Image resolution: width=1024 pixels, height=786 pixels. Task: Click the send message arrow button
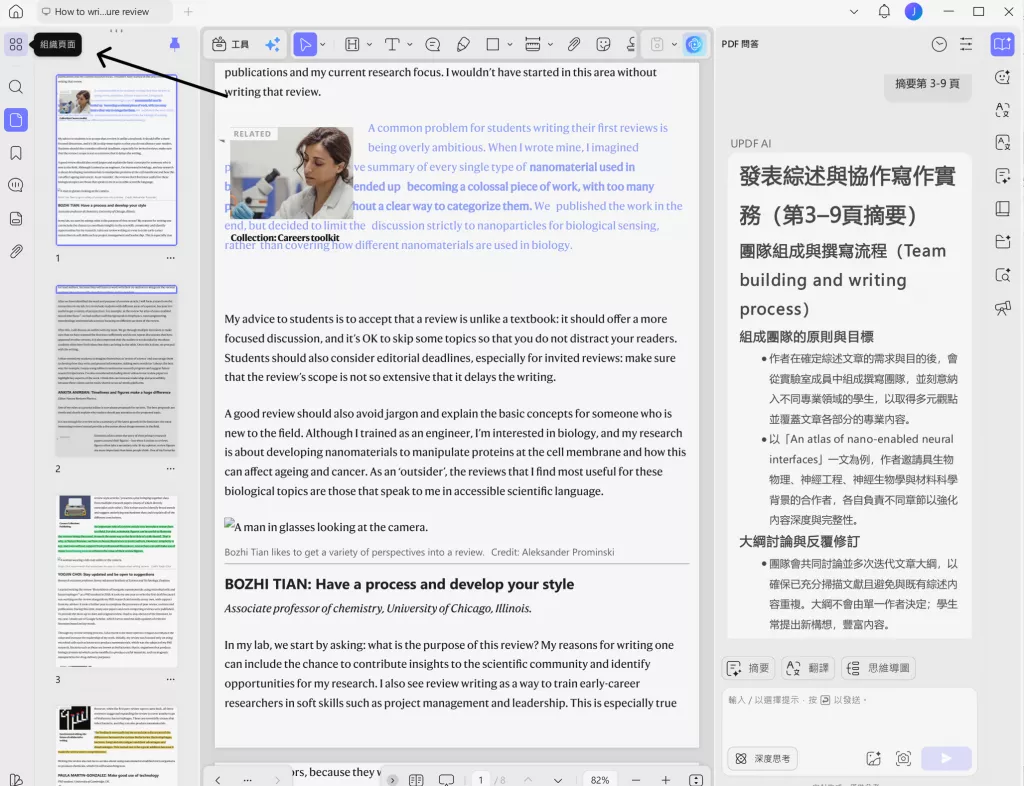946,758
